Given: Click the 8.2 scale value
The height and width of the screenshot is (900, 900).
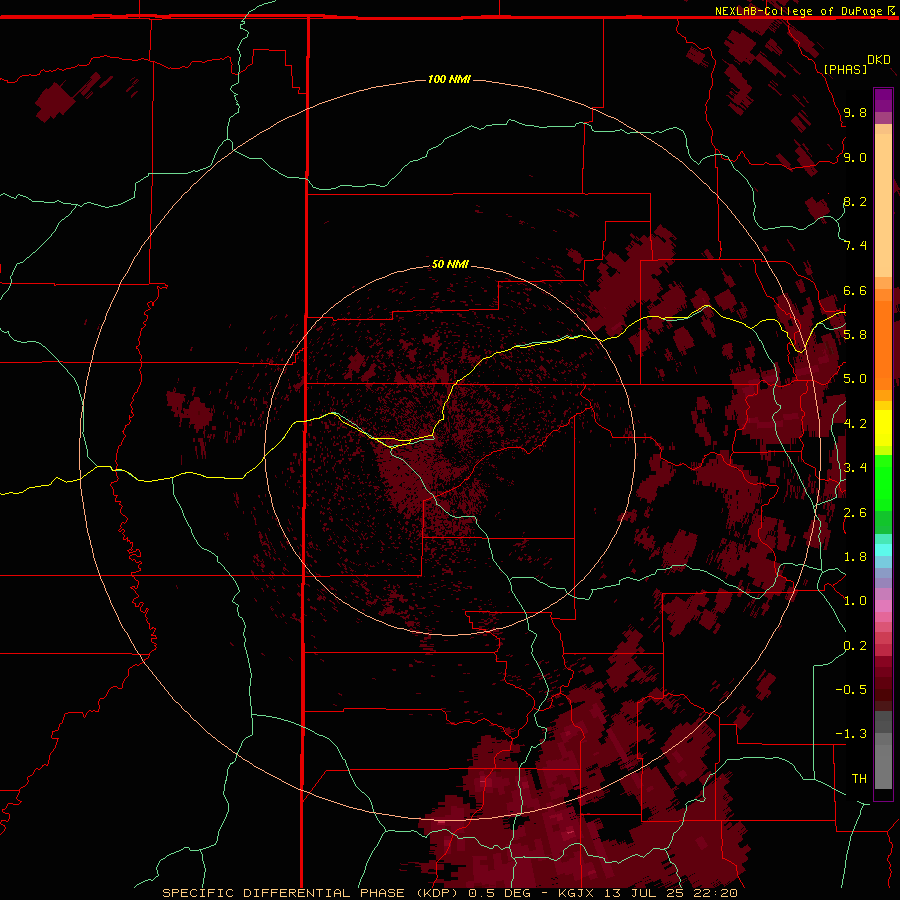Looking at the screenshot, I should click(x=855, y=201).
